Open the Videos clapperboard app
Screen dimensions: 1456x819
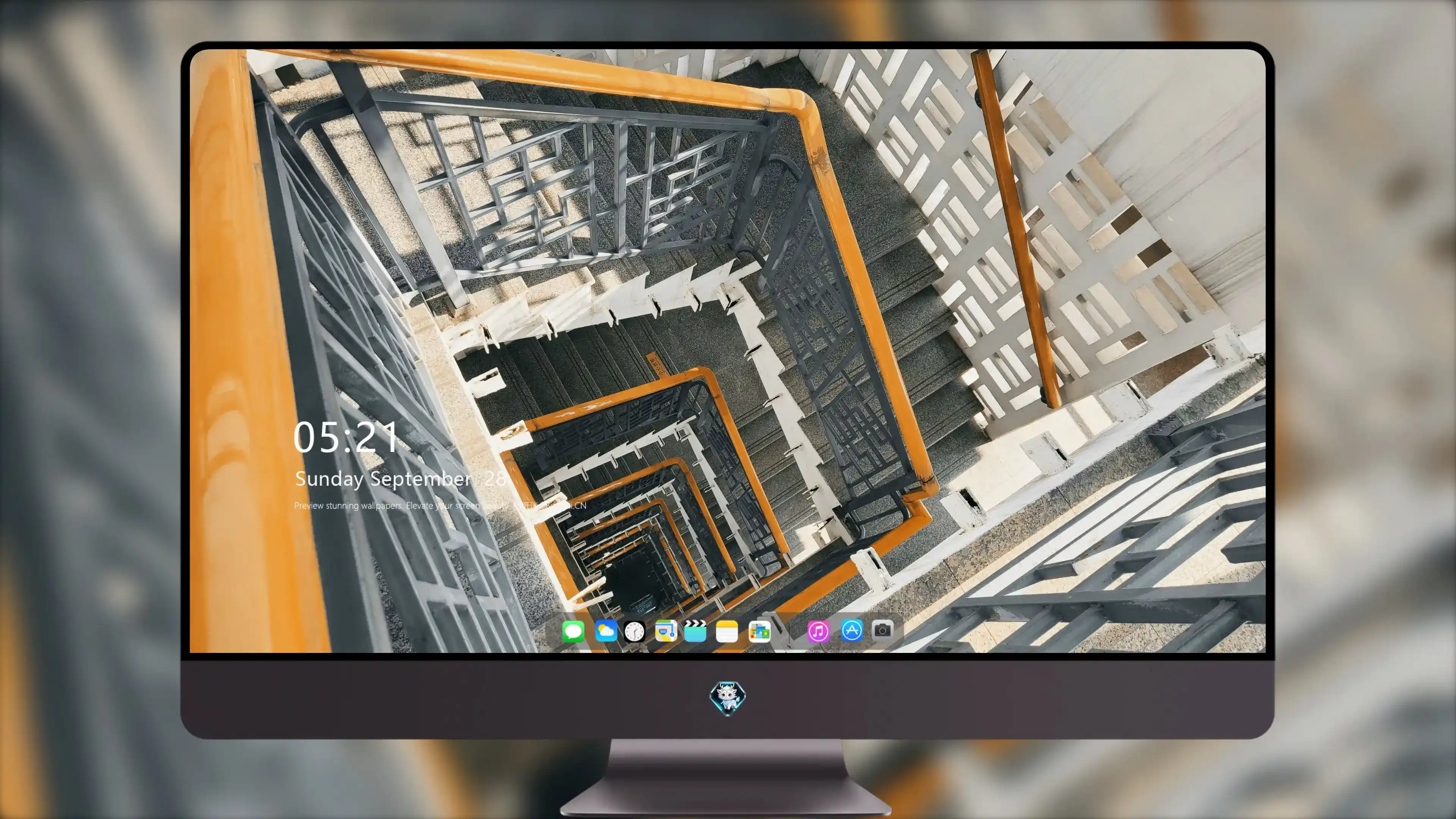click(695, 631)
